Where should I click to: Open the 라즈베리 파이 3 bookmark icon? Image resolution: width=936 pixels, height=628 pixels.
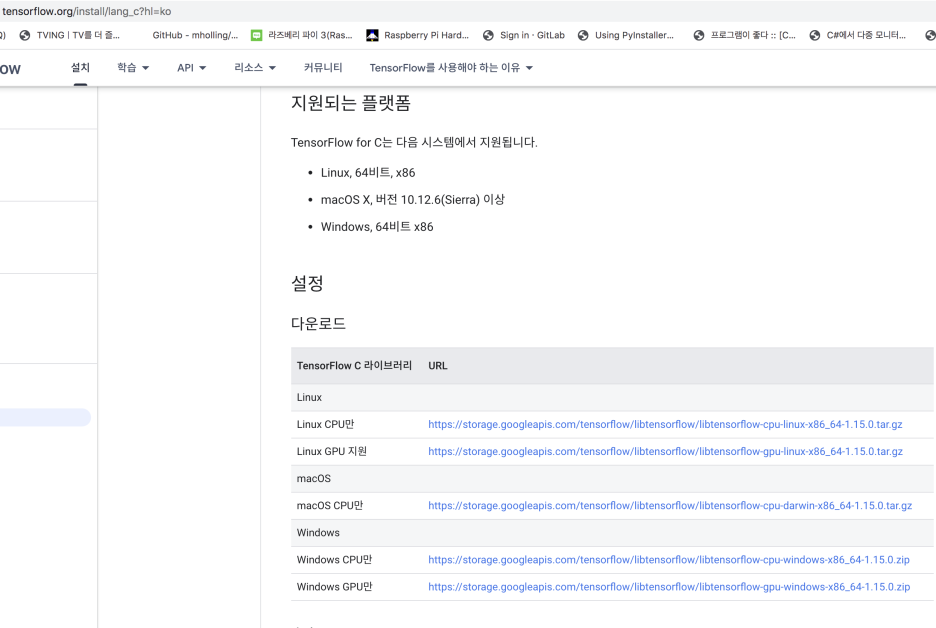point(256,35)
